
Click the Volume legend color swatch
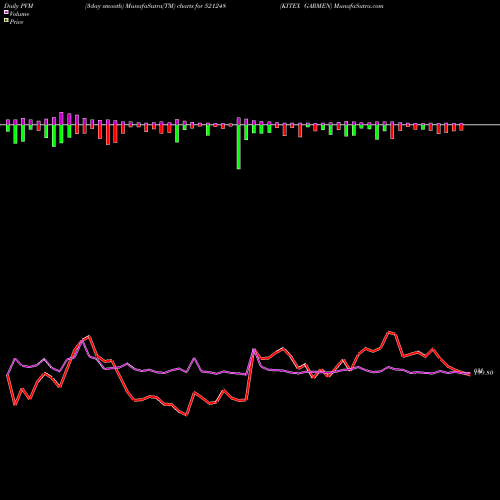click(x=6, y=13)
